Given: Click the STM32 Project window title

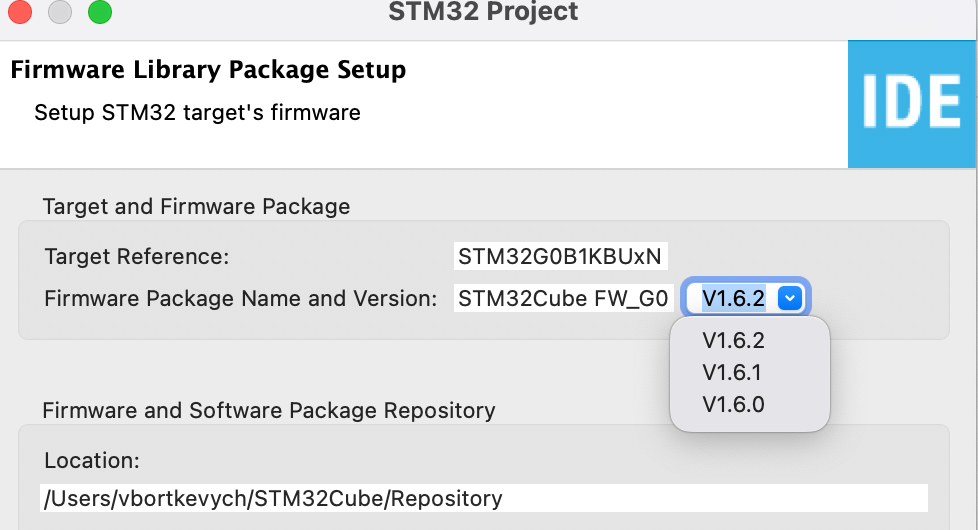Looking at the screenshot, I should coord(483,13).
